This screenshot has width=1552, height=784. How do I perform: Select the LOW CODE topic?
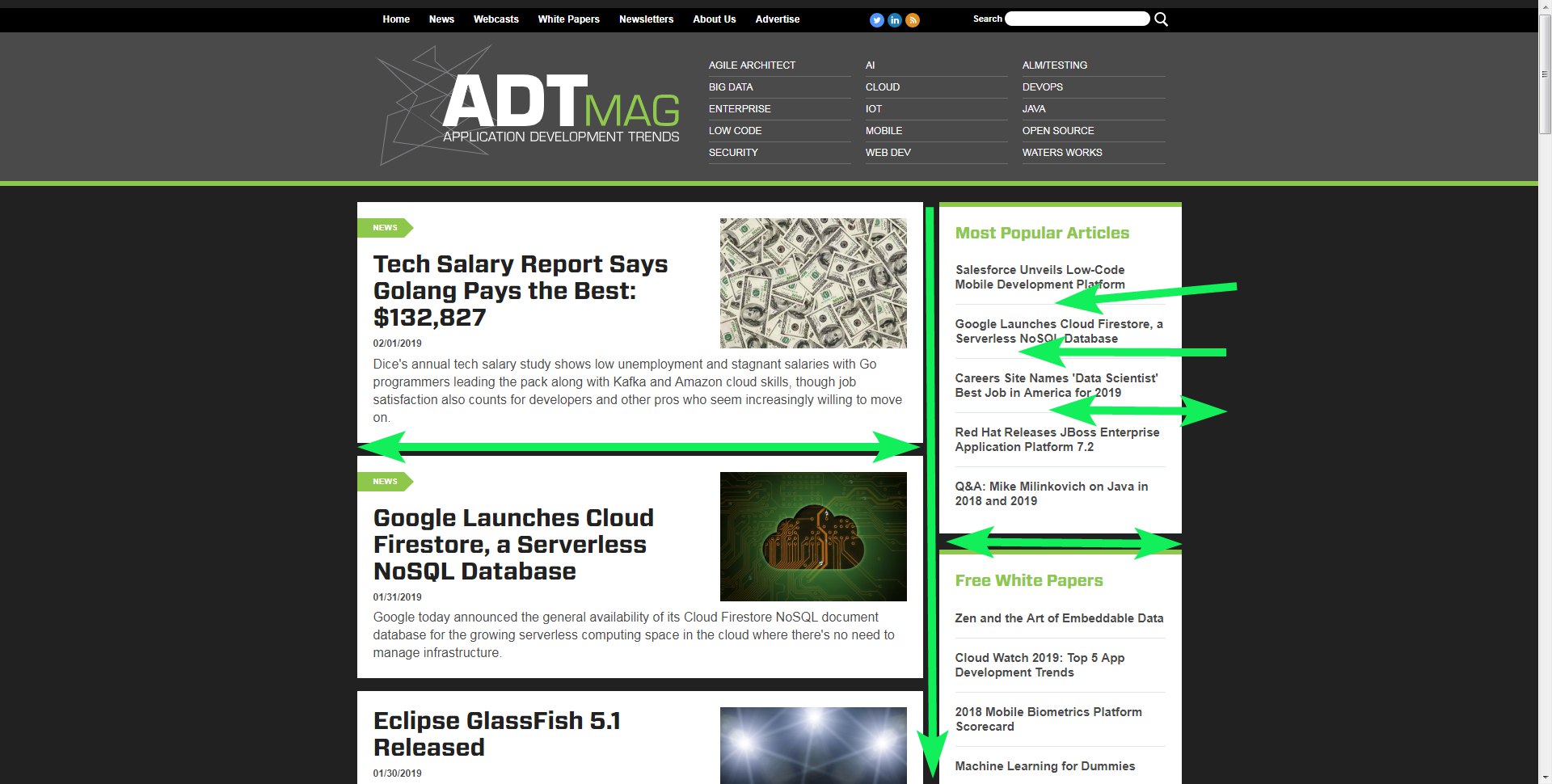[x=735, y=131]
